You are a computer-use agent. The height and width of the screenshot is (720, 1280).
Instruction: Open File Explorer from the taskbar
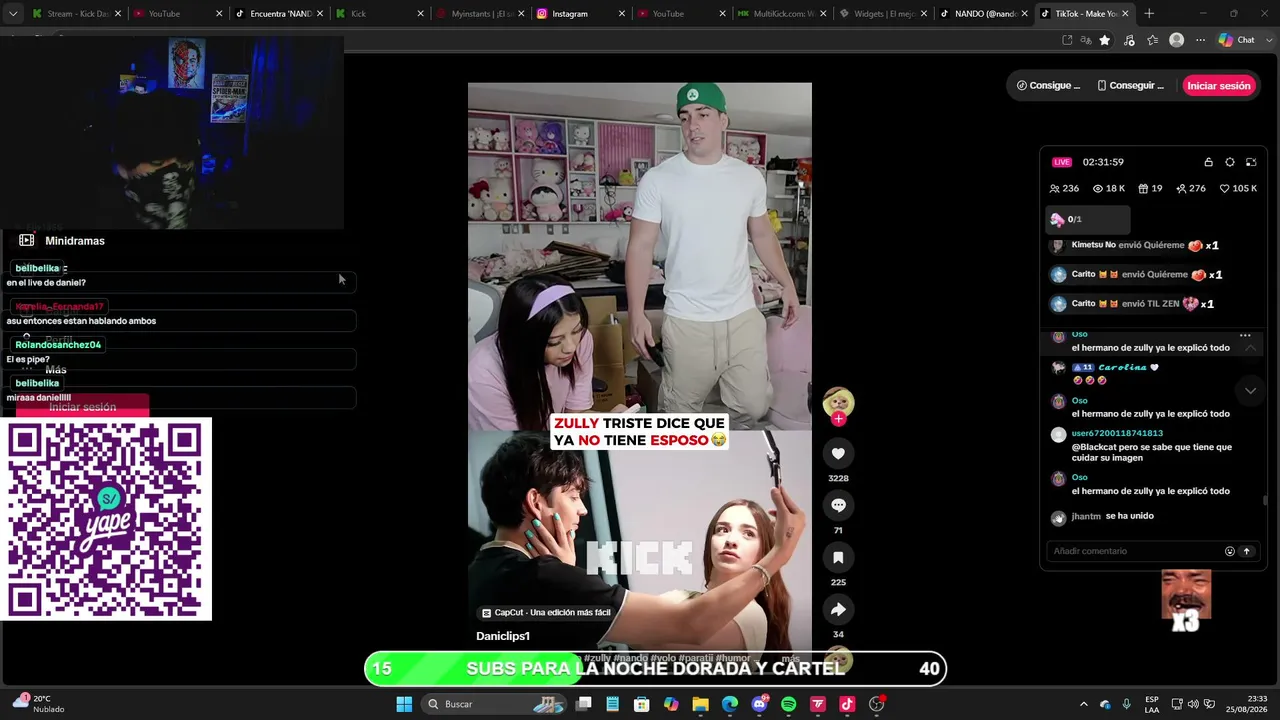point(700,704)
